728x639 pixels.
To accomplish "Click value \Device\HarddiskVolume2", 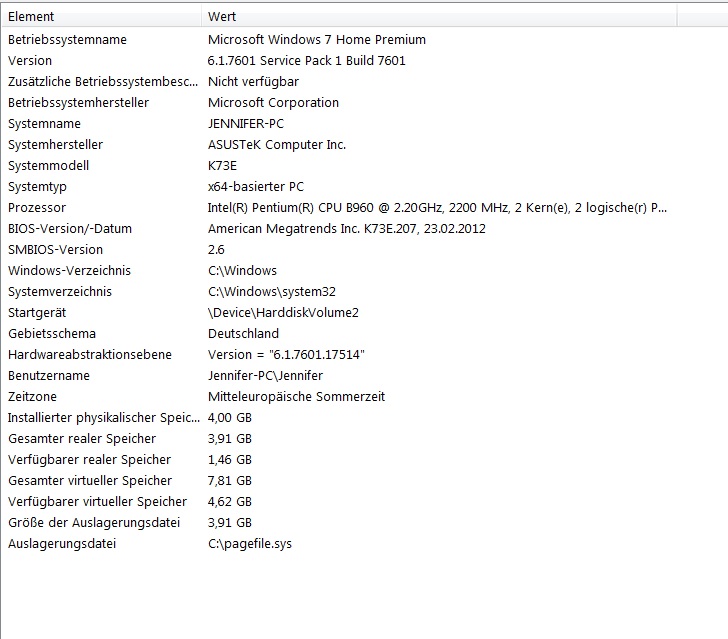I will pyautogui.click(x=283, y=313).
